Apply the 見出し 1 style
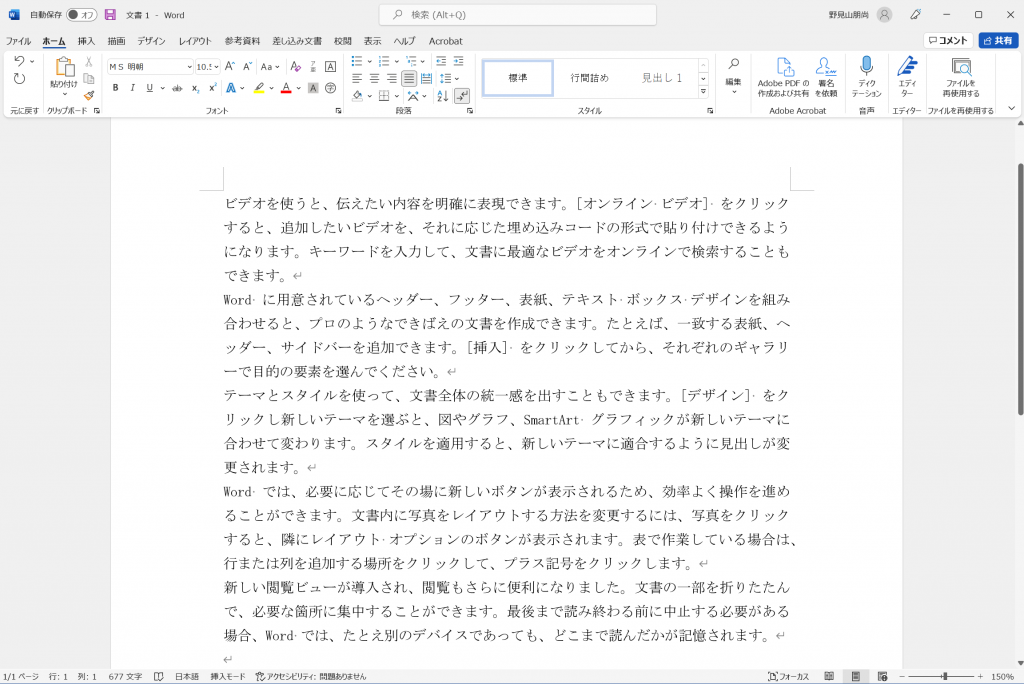 662,78
